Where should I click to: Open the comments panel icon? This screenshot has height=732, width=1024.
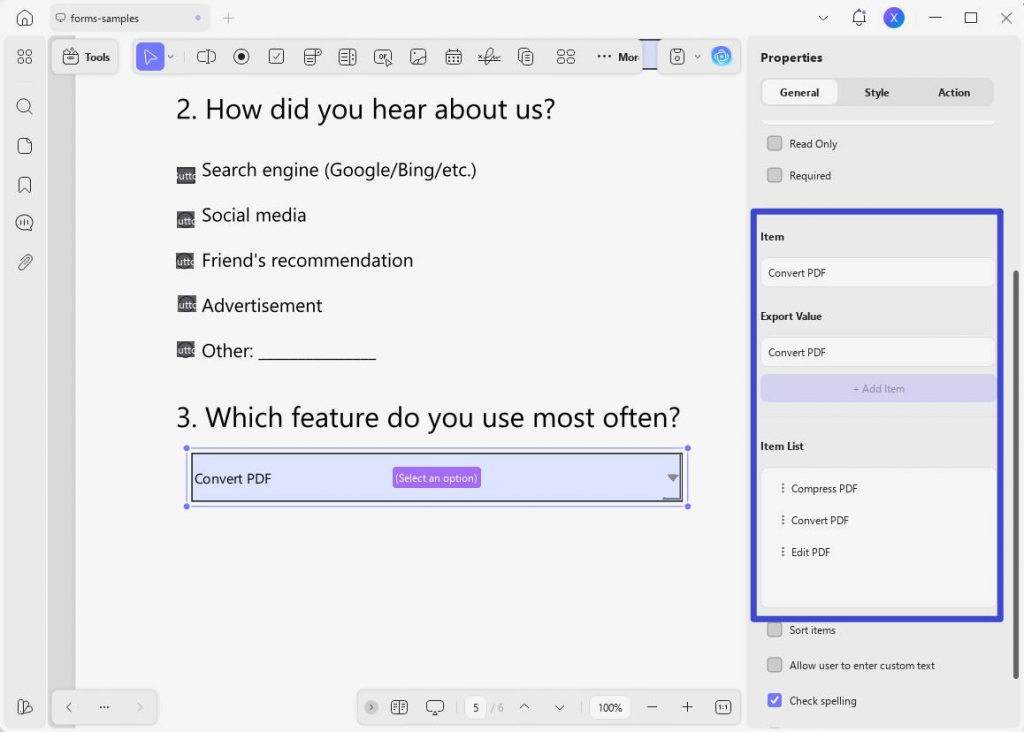pos(25,223)
